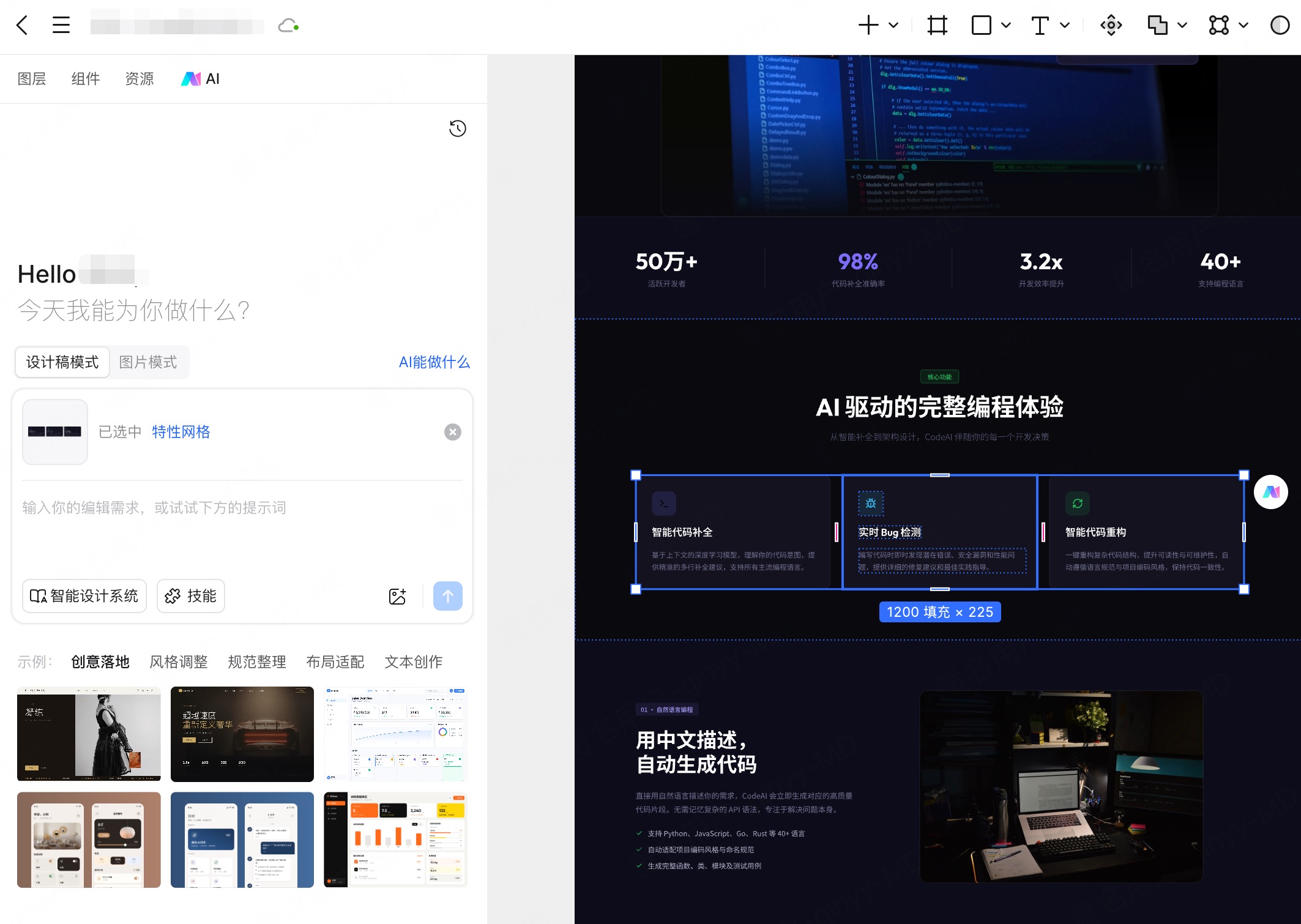The width and height of the screenshot is (1301, 924).
Task: Select the rectangle shape tool
Action: coord(981,25)
